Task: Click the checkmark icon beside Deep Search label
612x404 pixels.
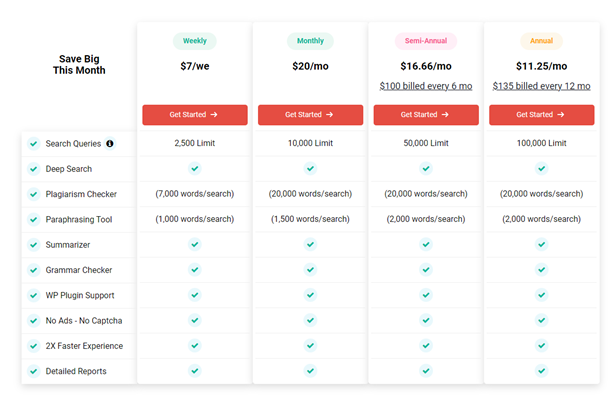Action: coord(34,169)
